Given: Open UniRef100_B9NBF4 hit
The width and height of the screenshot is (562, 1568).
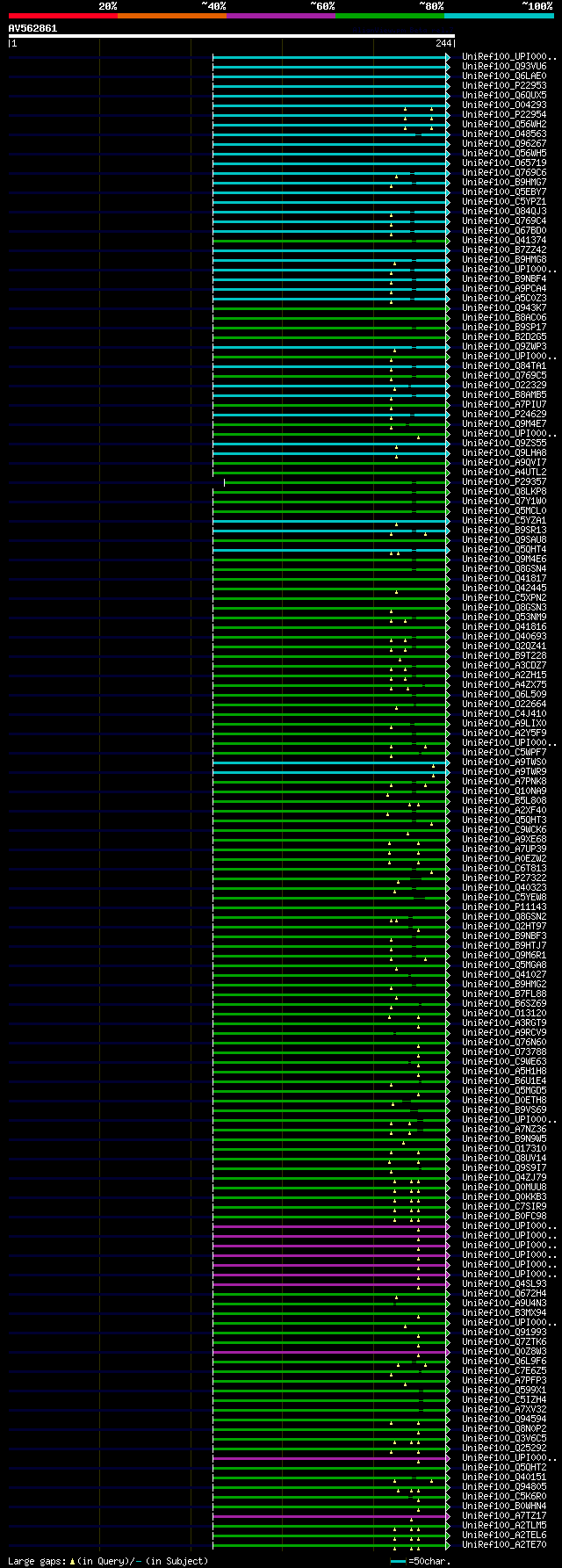Looking at the screenshot, I should 504,278.
